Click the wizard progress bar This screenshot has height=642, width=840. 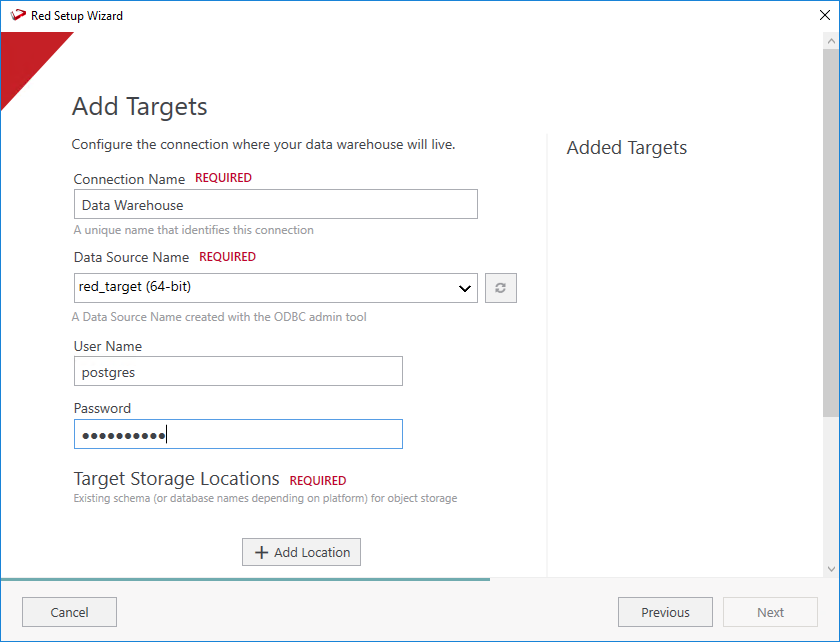[245, 579]
